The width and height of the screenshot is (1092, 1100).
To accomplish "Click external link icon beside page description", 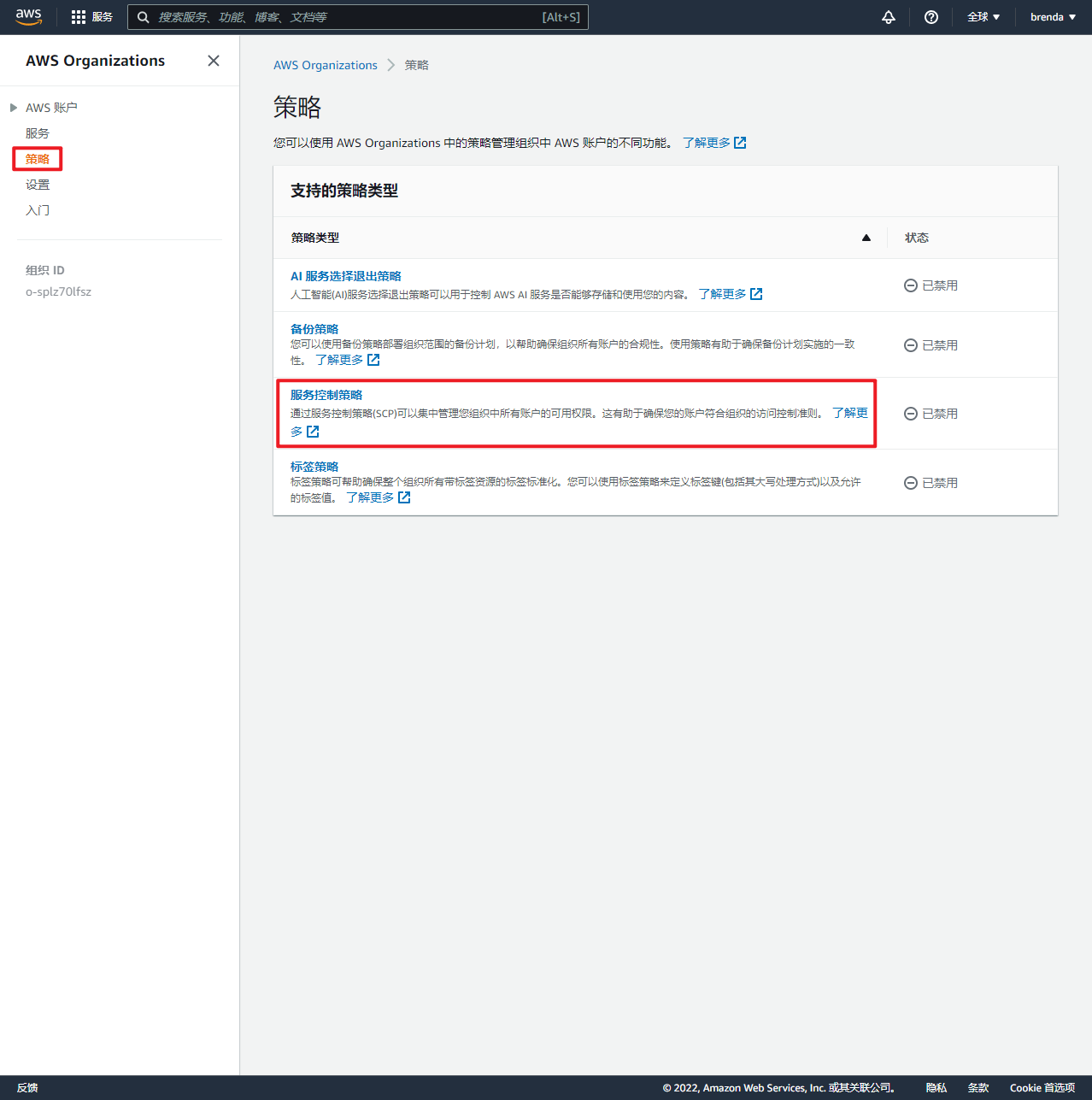I will [x=740, y=143].
